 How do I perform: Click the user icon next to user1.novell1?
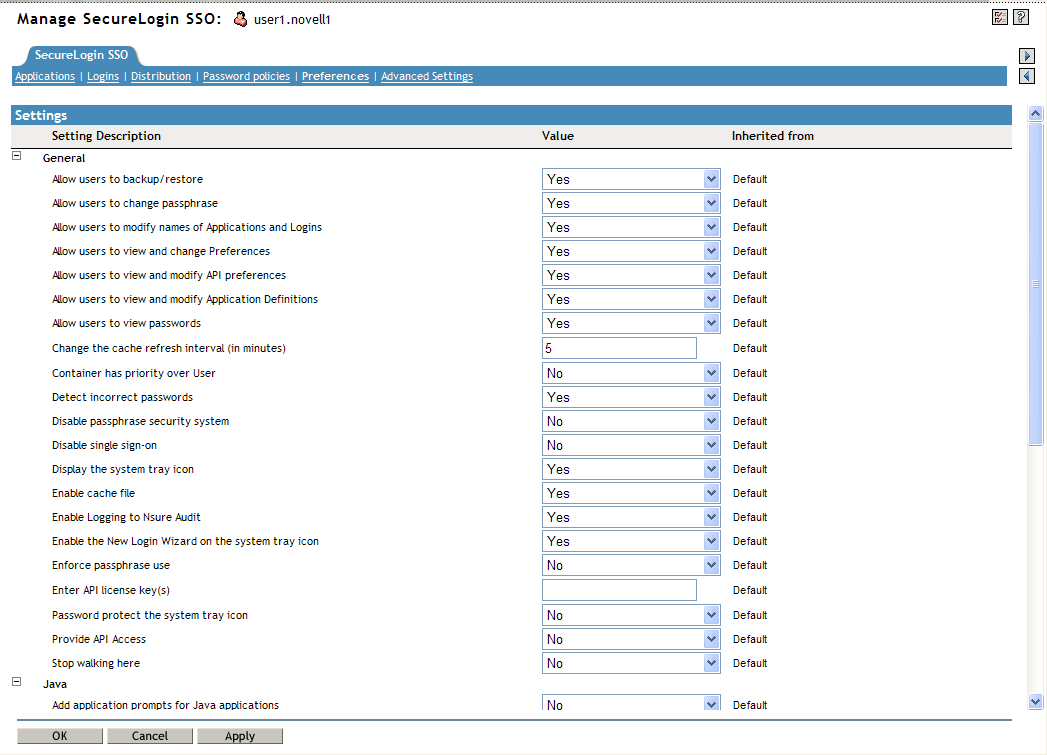tap(238, 18)
